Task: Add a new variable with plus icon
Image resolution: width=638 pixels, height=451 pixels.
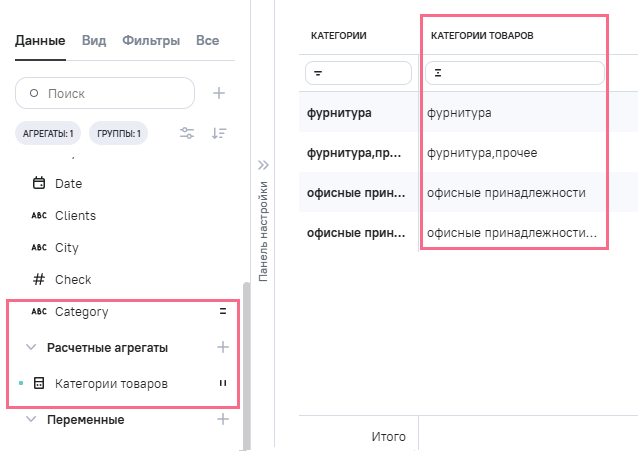Action: [223, 420]
